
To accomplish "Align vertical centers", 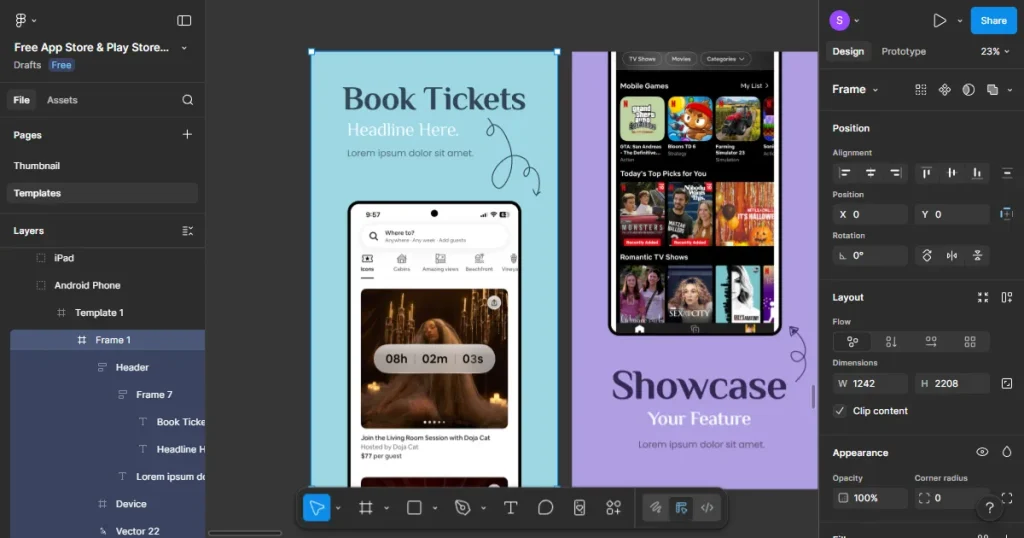I will [x=952, y=173].
